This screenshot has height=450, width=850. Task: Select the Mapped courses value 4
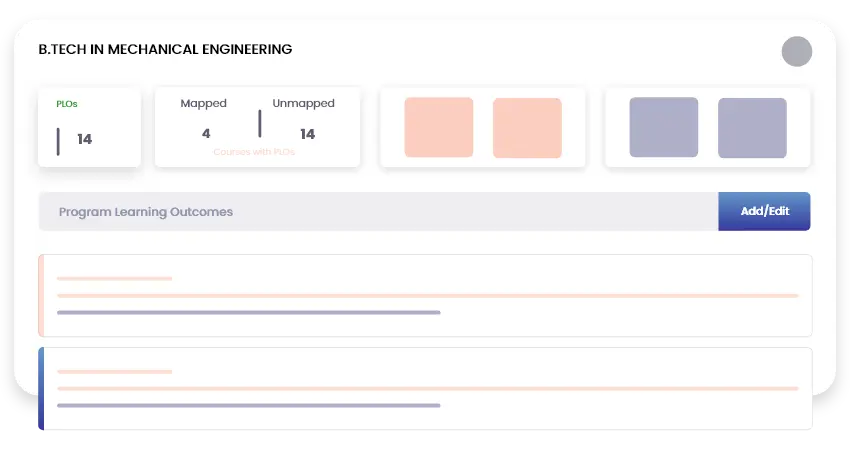[x=206, y=133]
